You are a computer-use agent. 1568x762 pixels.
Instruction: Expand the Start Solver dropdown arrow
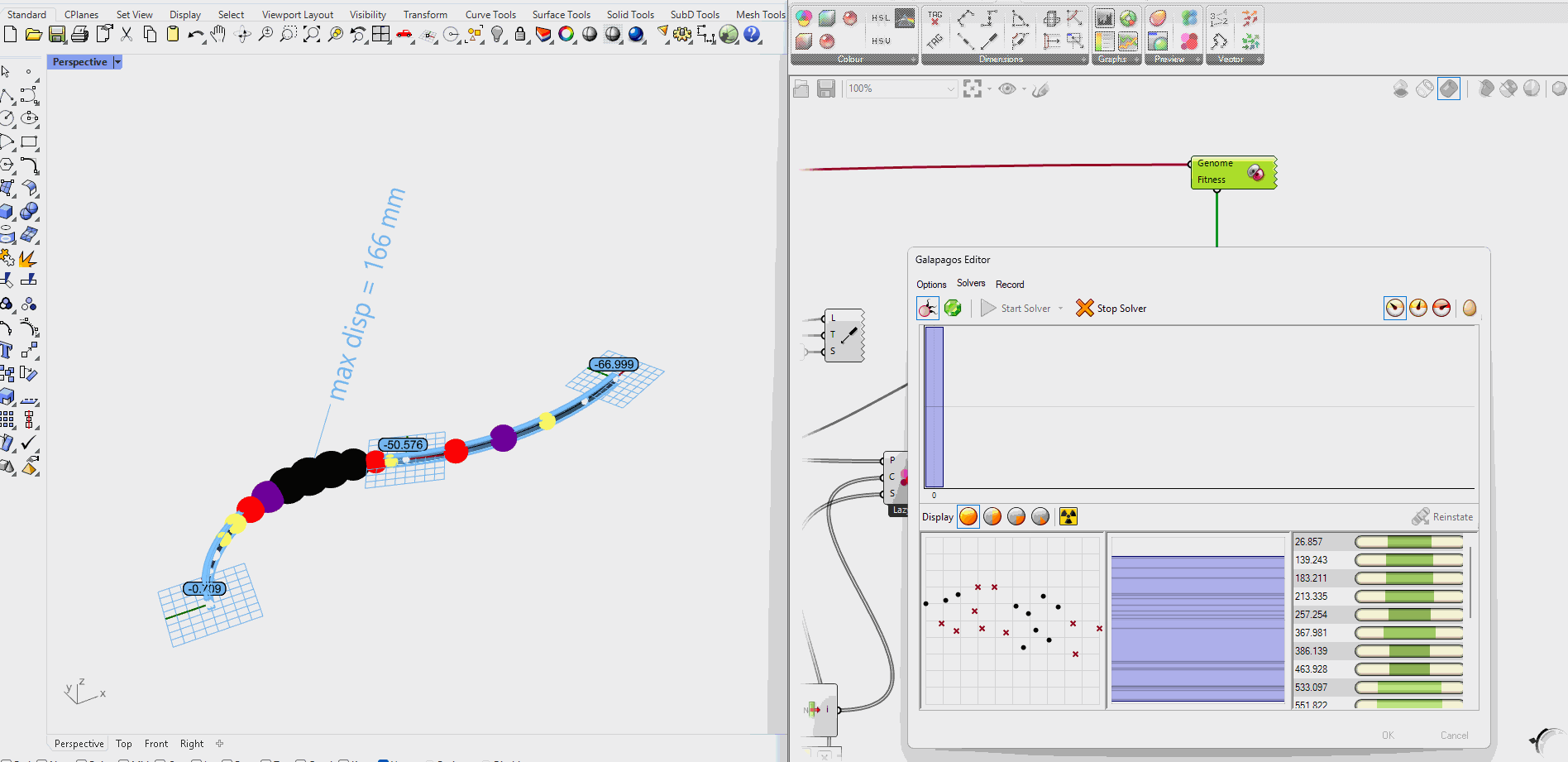[x=1060, y=309]
